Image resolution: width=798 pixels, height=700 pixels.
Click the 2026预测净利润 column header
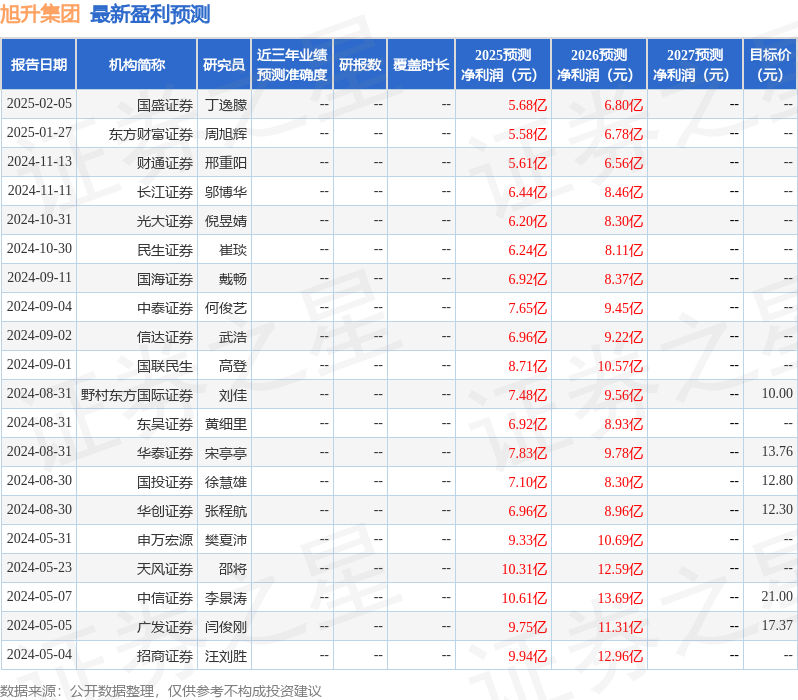tap(599, 65)
